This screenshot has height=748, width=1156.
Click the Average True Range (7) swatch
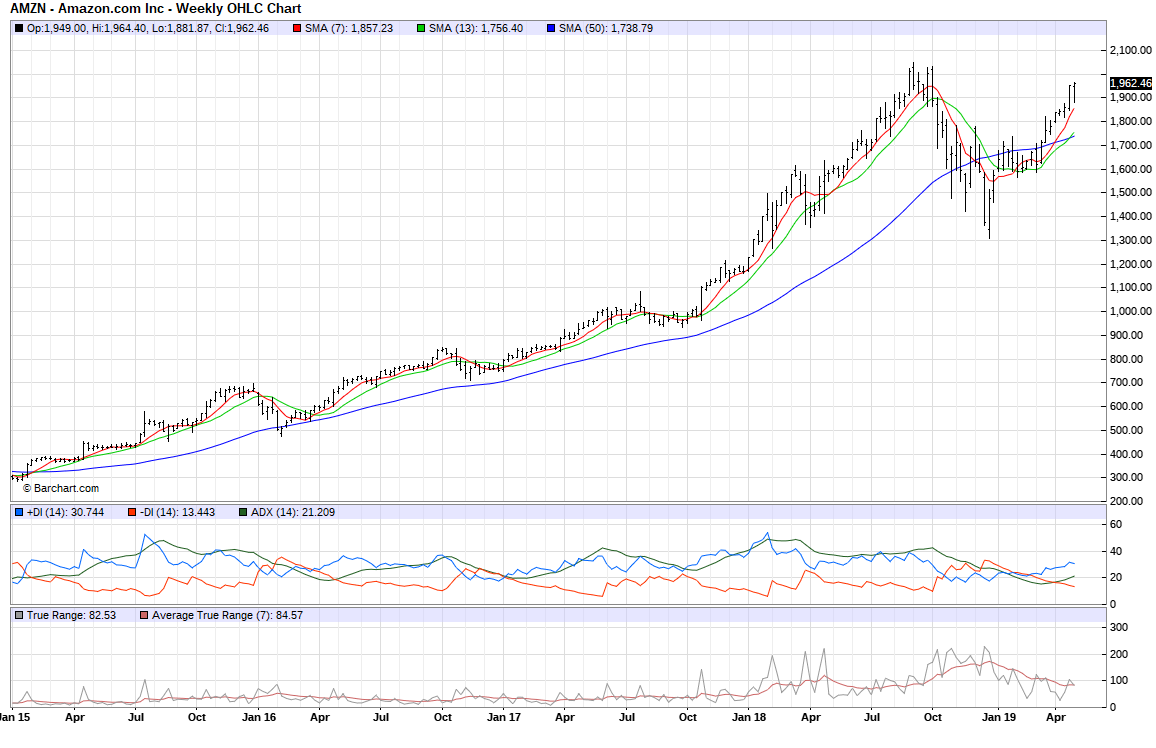pos(143,615)
